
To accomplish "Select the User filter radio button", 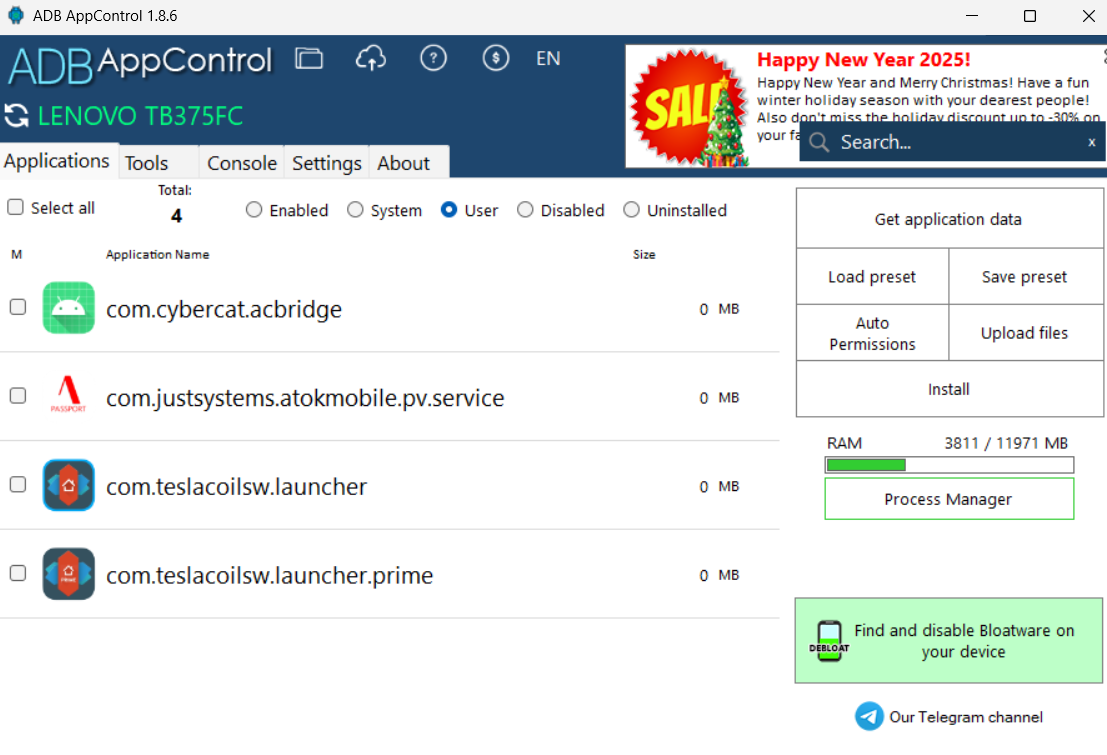I will point(448,210).
